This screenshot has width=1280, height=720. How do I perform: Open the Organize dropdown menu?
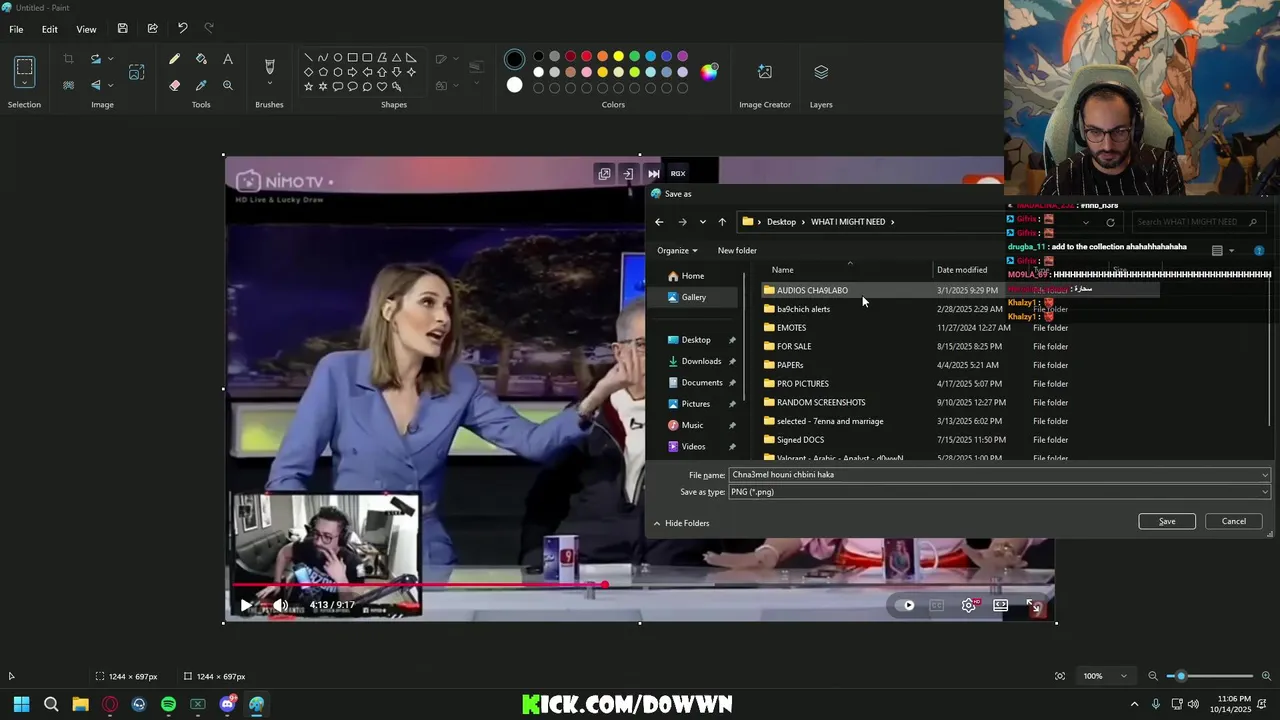[677, 250]
